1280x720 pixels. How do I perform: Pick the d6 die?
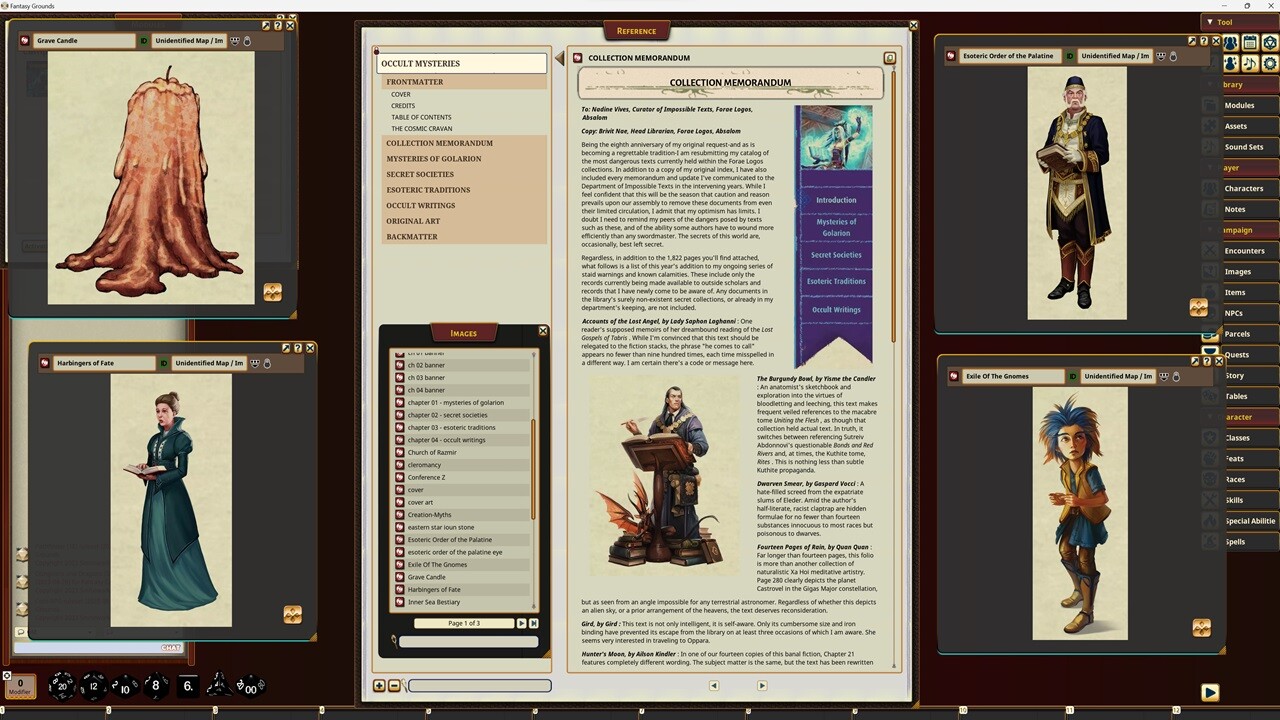[x=187, y=686]
